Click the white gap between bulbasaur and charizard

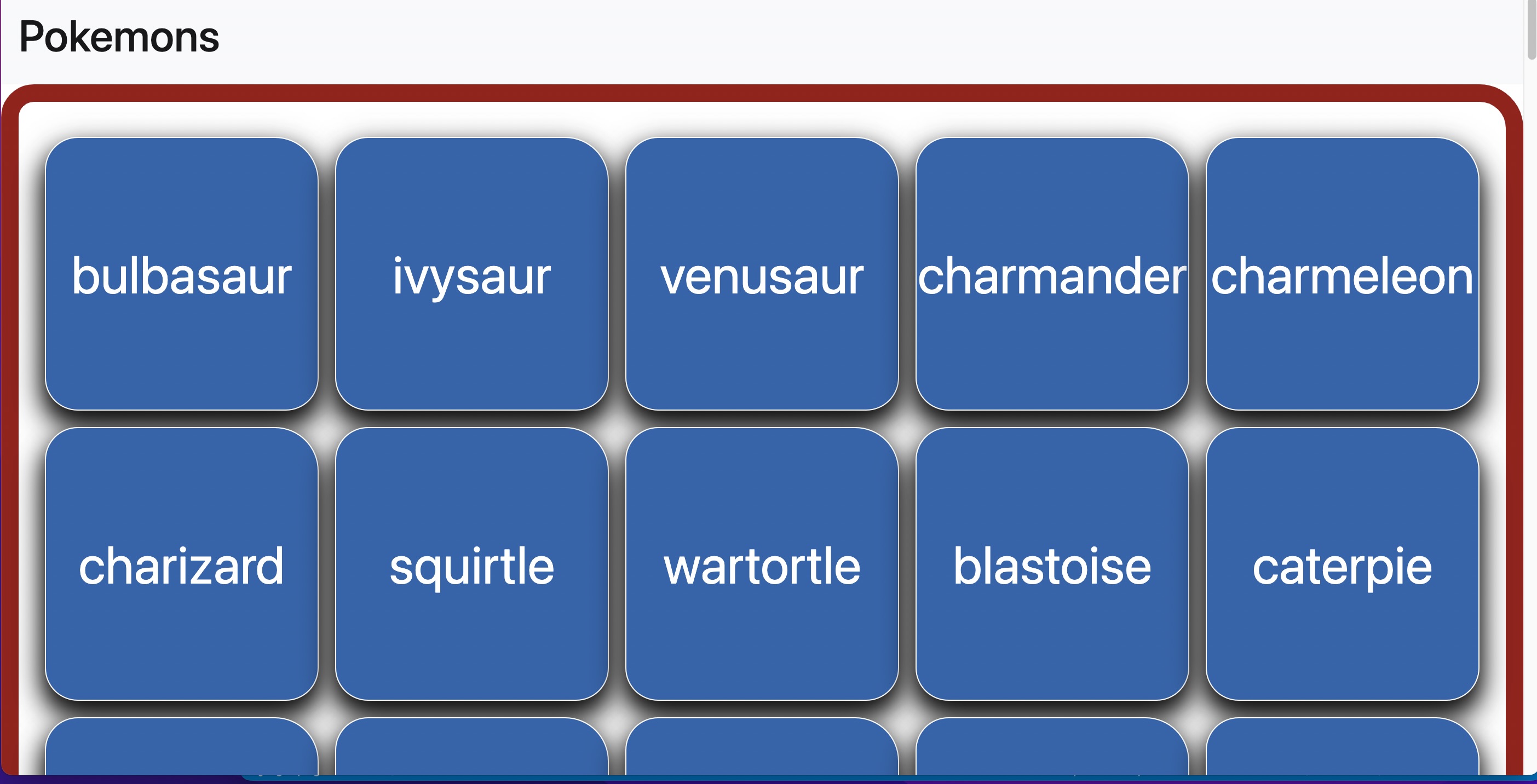tap(181, 419)
